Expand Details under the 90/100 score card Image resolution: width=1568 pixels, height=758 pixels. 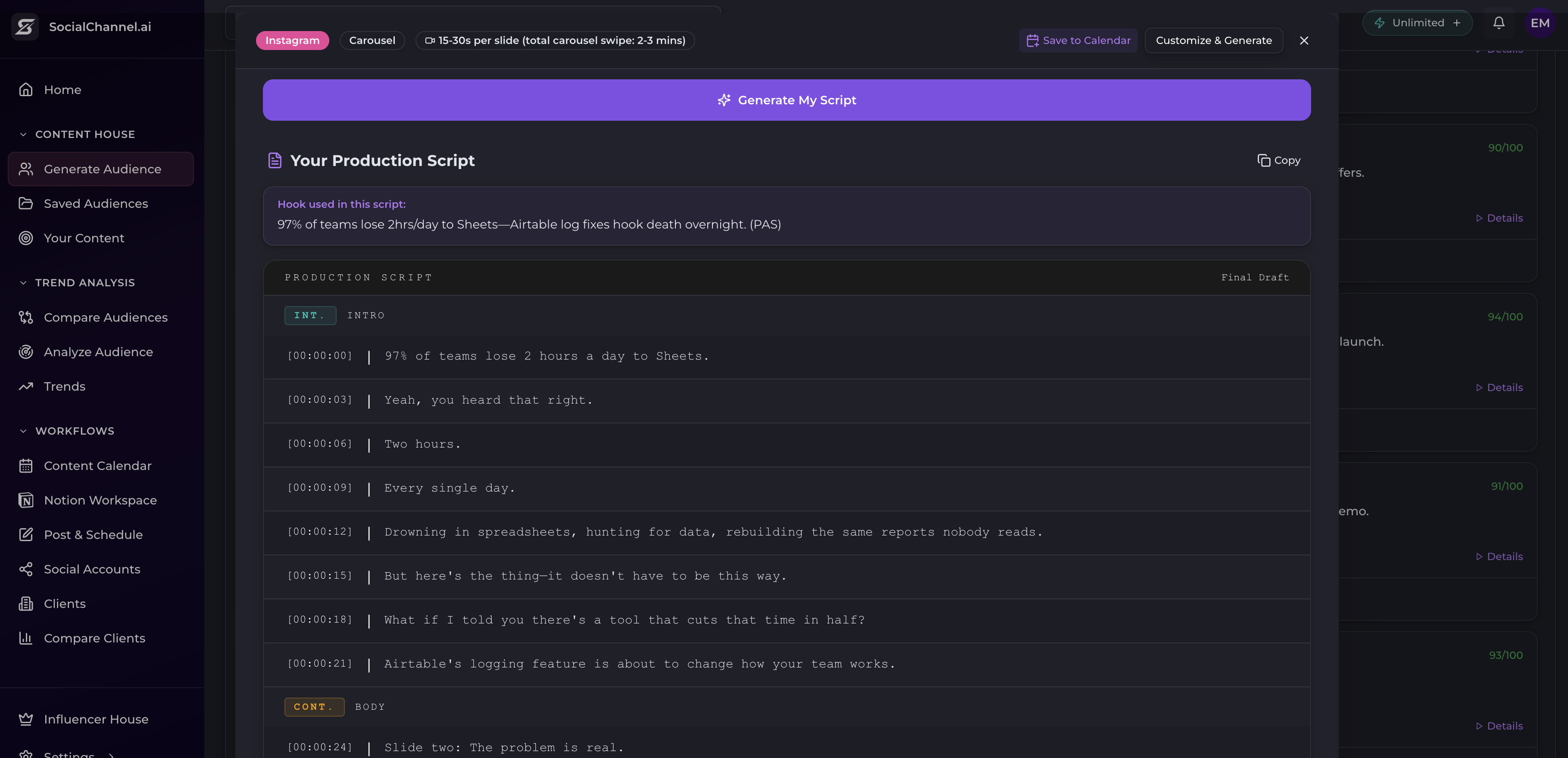[x=1499, y=218]
